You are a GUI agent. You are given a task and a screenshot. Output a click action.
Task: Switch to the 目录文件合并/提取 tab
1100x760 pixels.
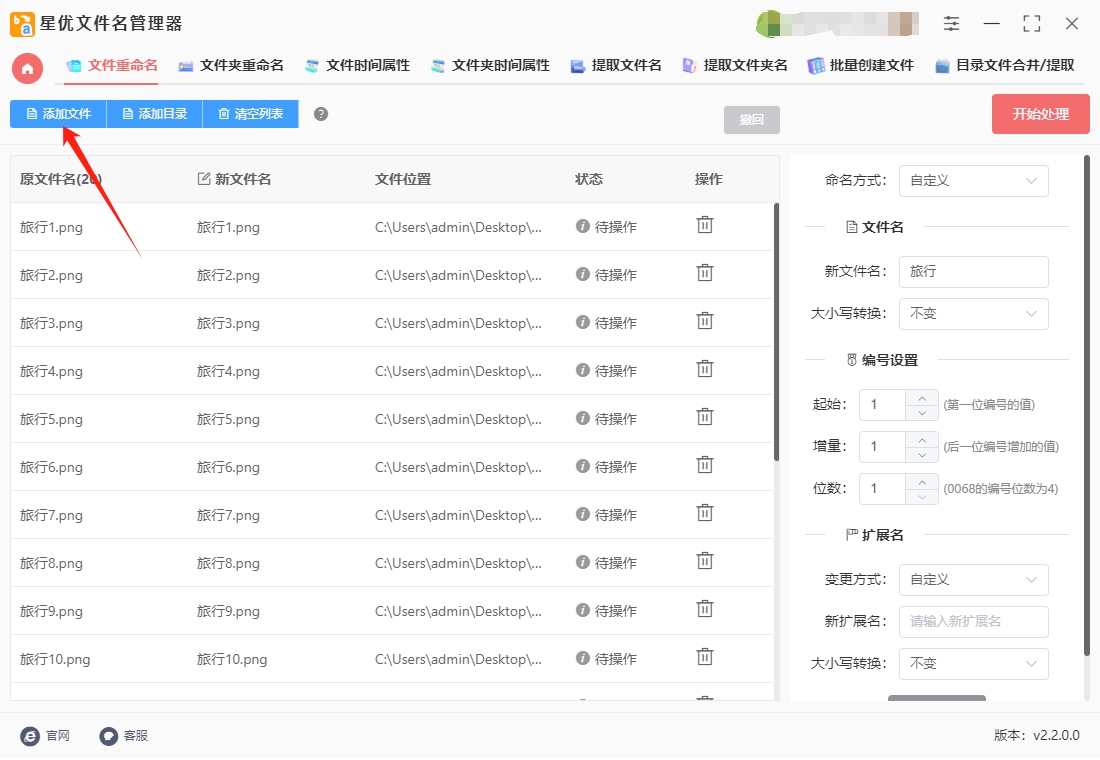coord(1005,66)
